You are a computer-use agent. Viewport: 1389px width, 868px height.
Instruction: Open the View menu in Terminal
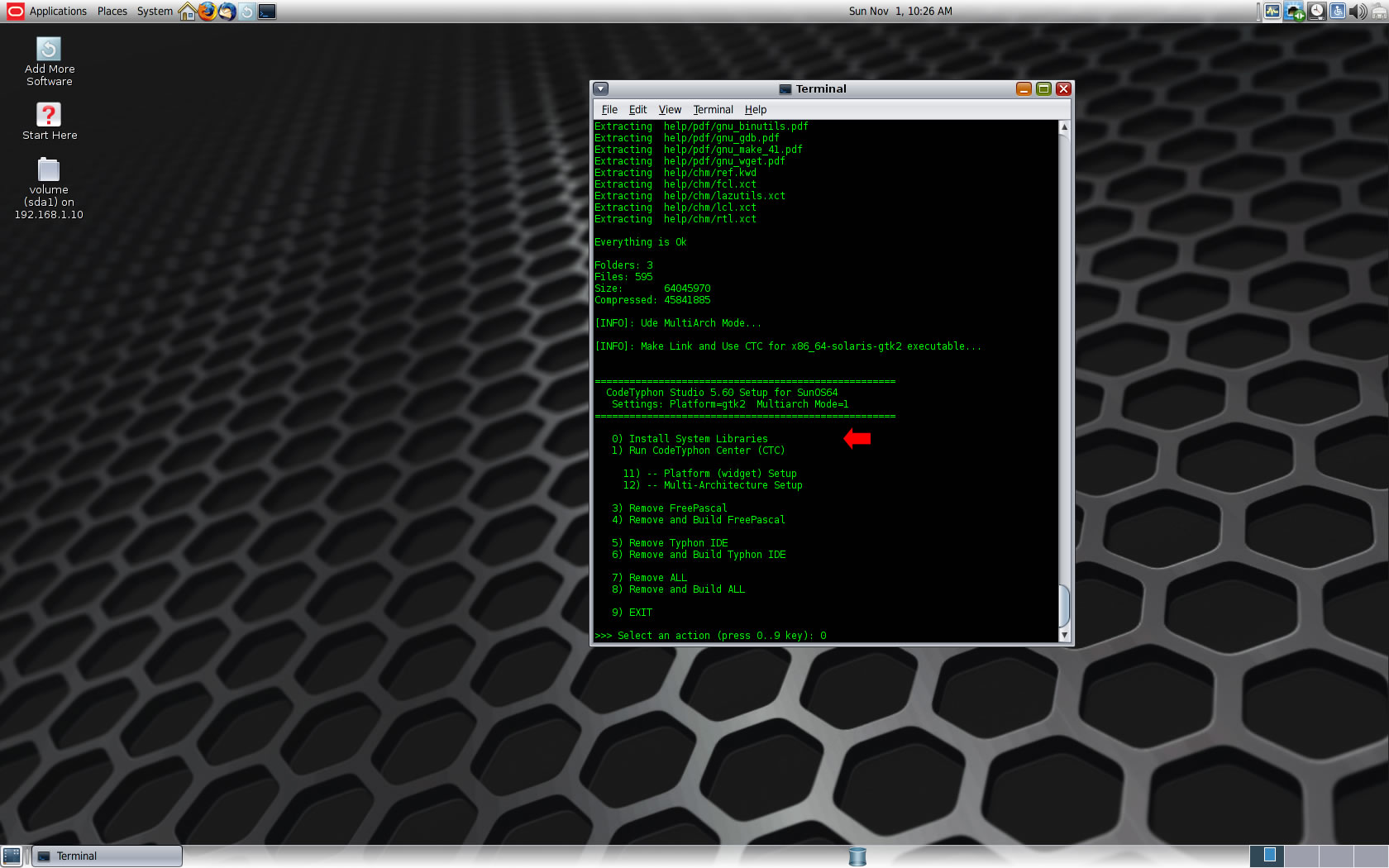[x=670, y=109]
